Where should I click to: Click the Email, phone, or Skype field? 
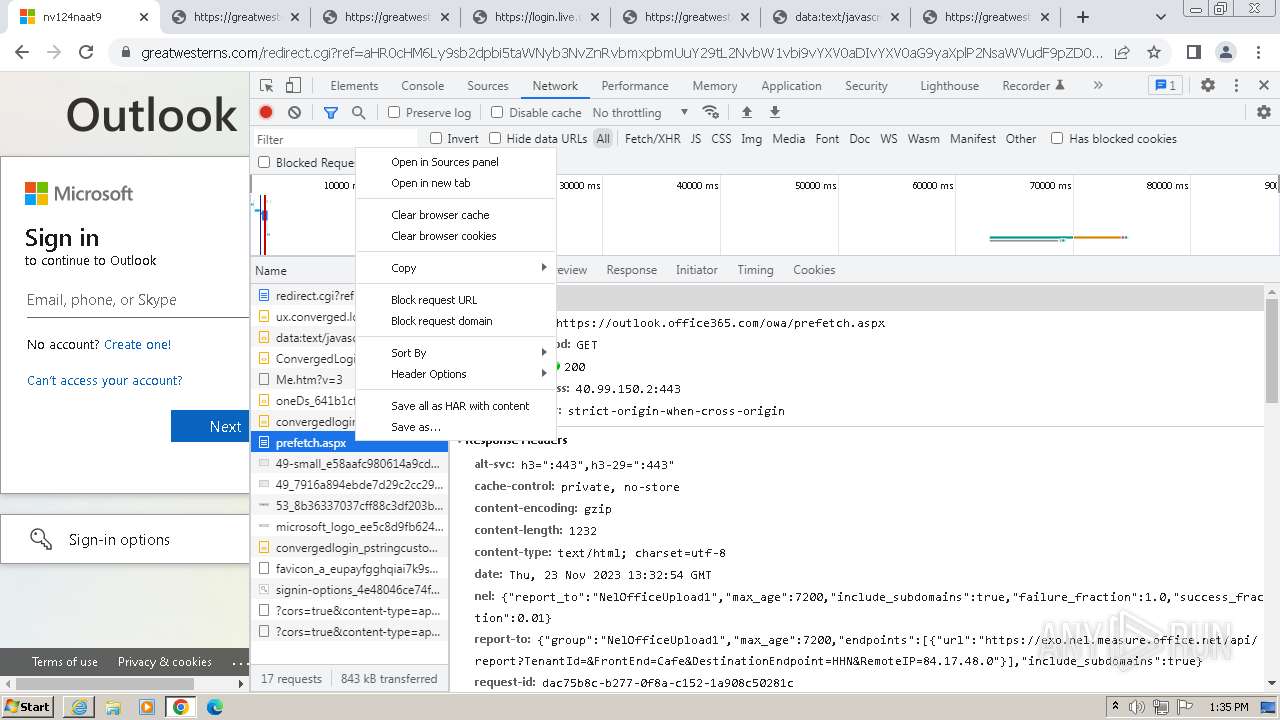137,300
